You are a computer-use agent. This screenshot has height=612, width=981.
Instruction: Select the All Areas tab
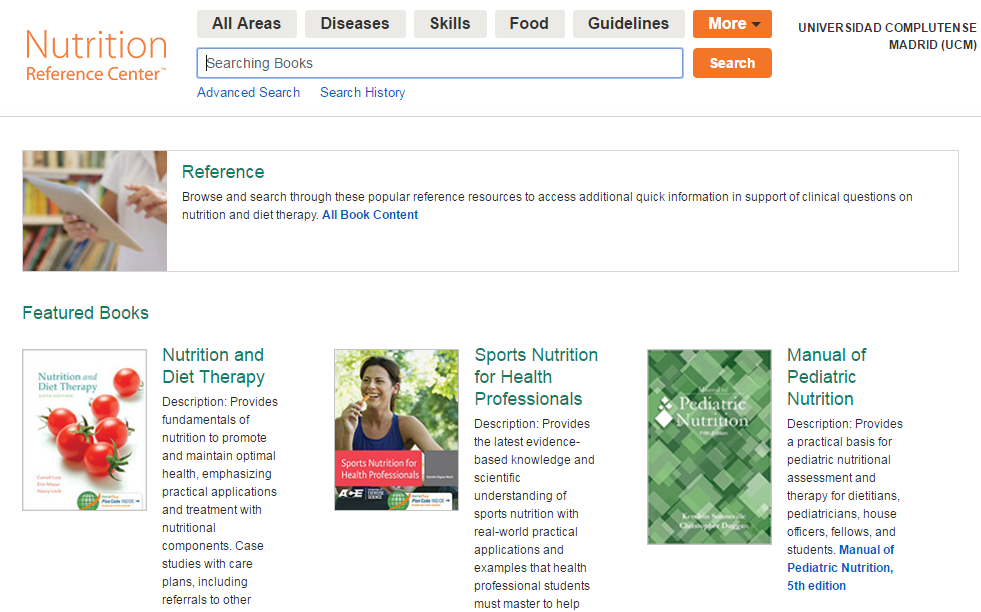click(247, 24)
